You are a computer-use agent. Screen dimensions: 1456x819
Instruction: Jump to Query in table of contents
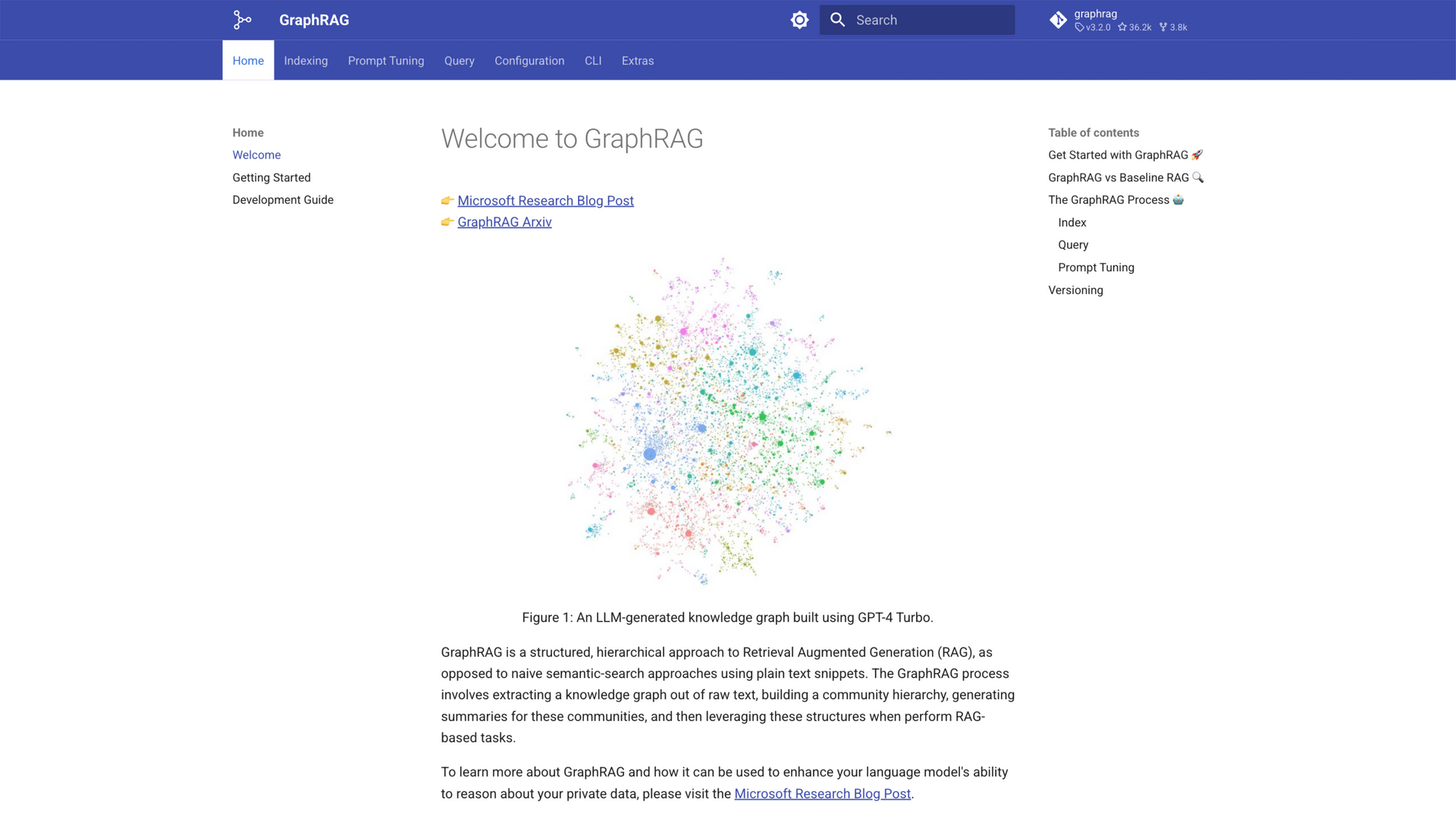coord(1073,244)
